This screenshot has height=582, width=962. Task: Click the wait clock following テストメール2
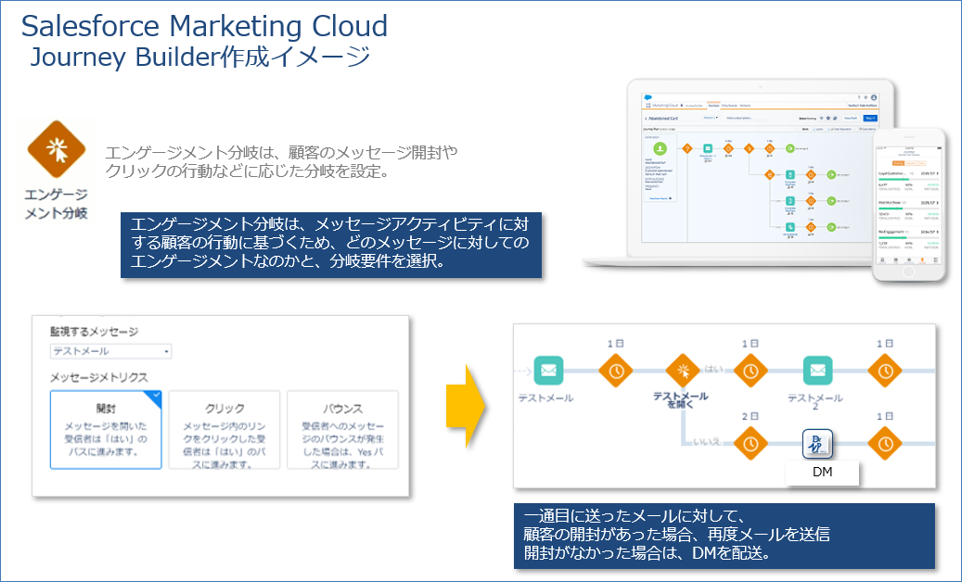pos(885,370)
